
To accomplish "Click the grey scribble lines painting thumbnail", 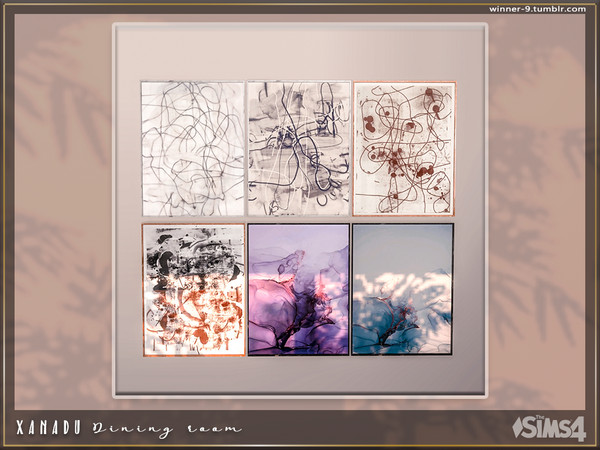I will click(x=193, y=148).
